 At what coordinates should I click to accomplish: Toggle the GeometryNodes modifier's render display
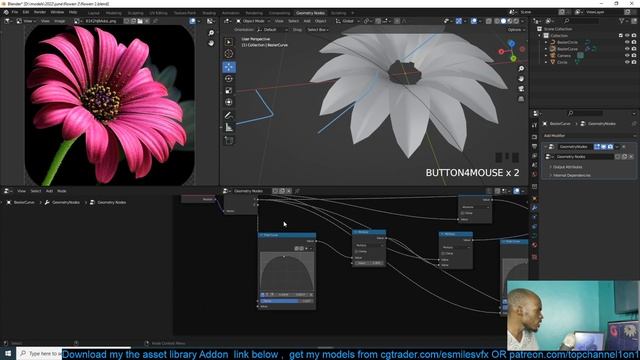click(x=610, y=147)
